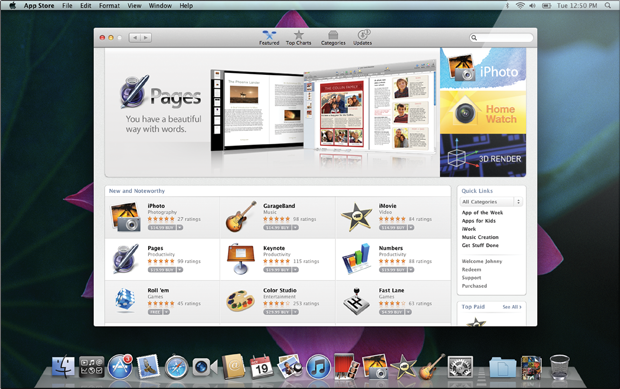Click See All next to Top Paid
Image resolution: width=620 pixels, height=389 pixels.
point(512,307)
